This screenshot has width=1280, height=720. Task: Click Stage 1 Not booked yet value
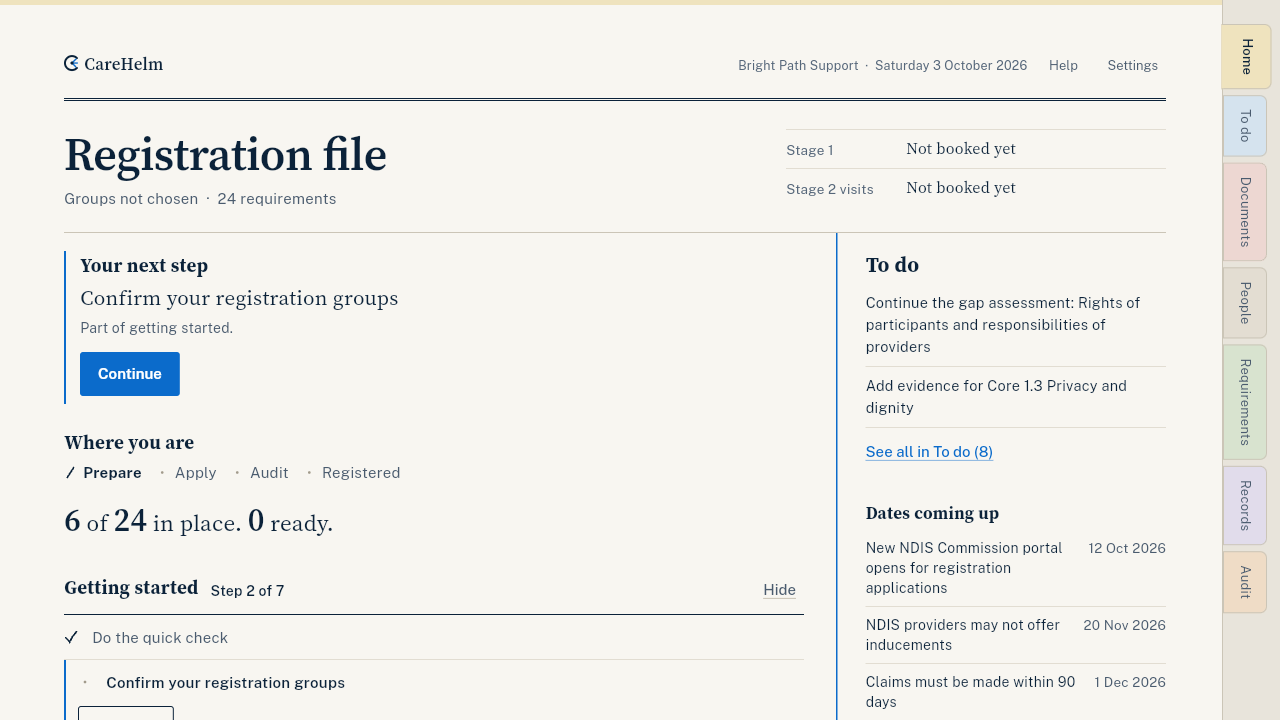pyautogui.click(x=961, y=149)
